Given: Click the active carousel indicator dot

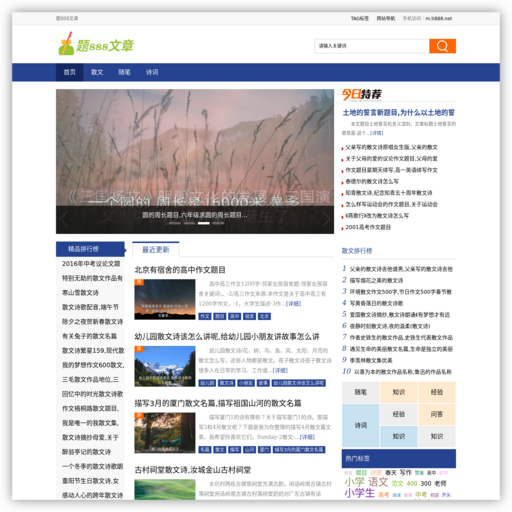Looking at the screenshot, I should 204,223.
